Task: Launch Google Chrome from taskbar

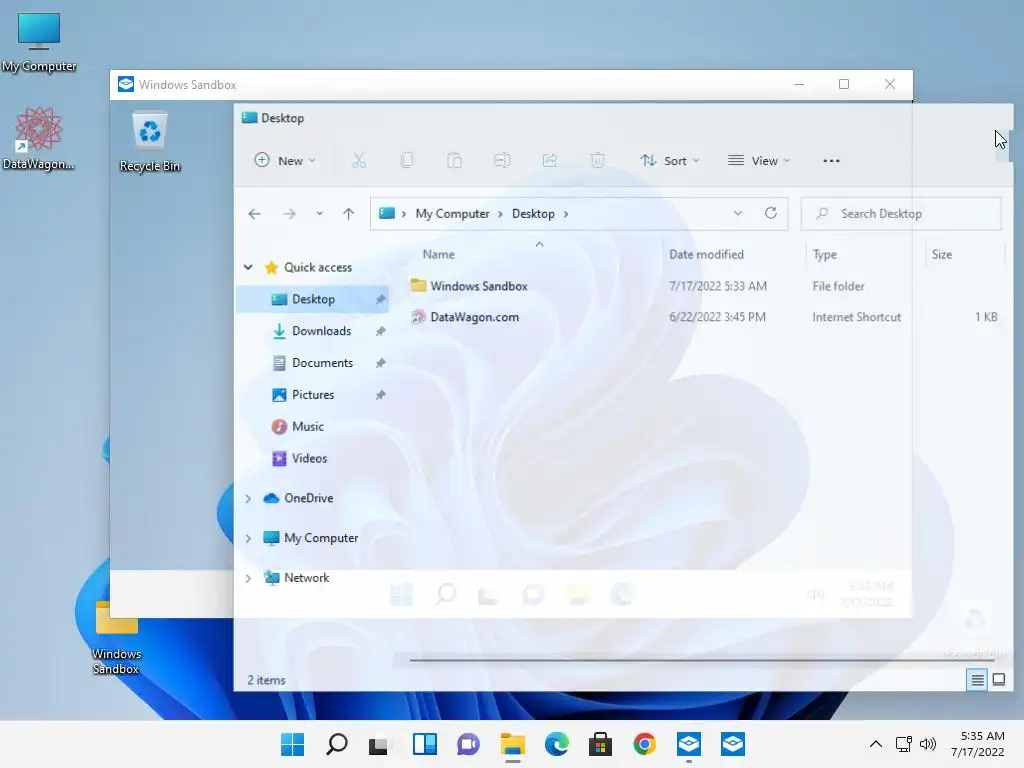Action: tap(645, 744)
